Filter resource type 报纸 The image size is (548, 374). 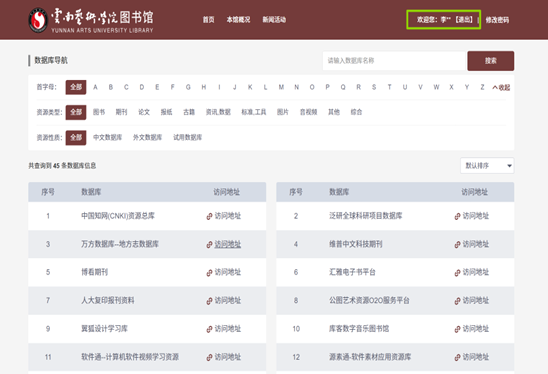point(166,112)
